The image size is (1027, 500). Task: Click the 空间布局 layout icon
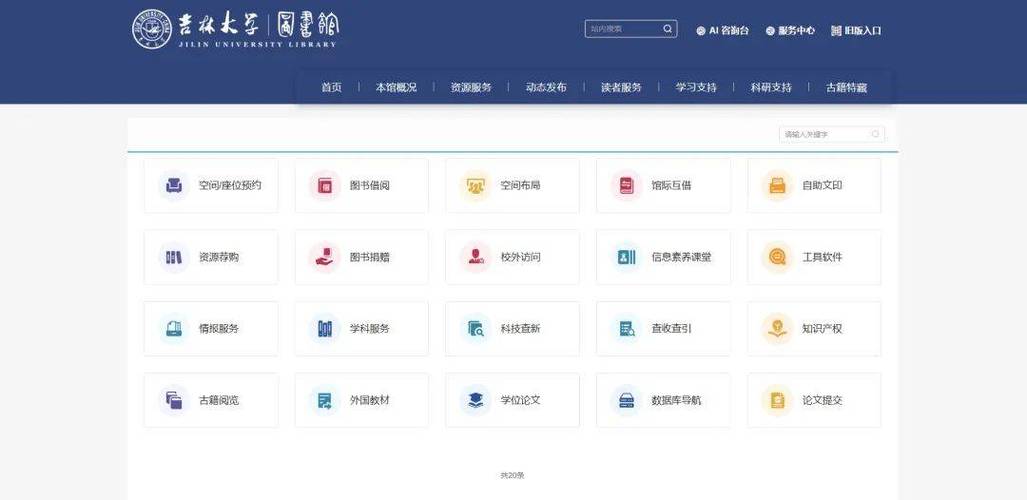[x=475, y=185]
